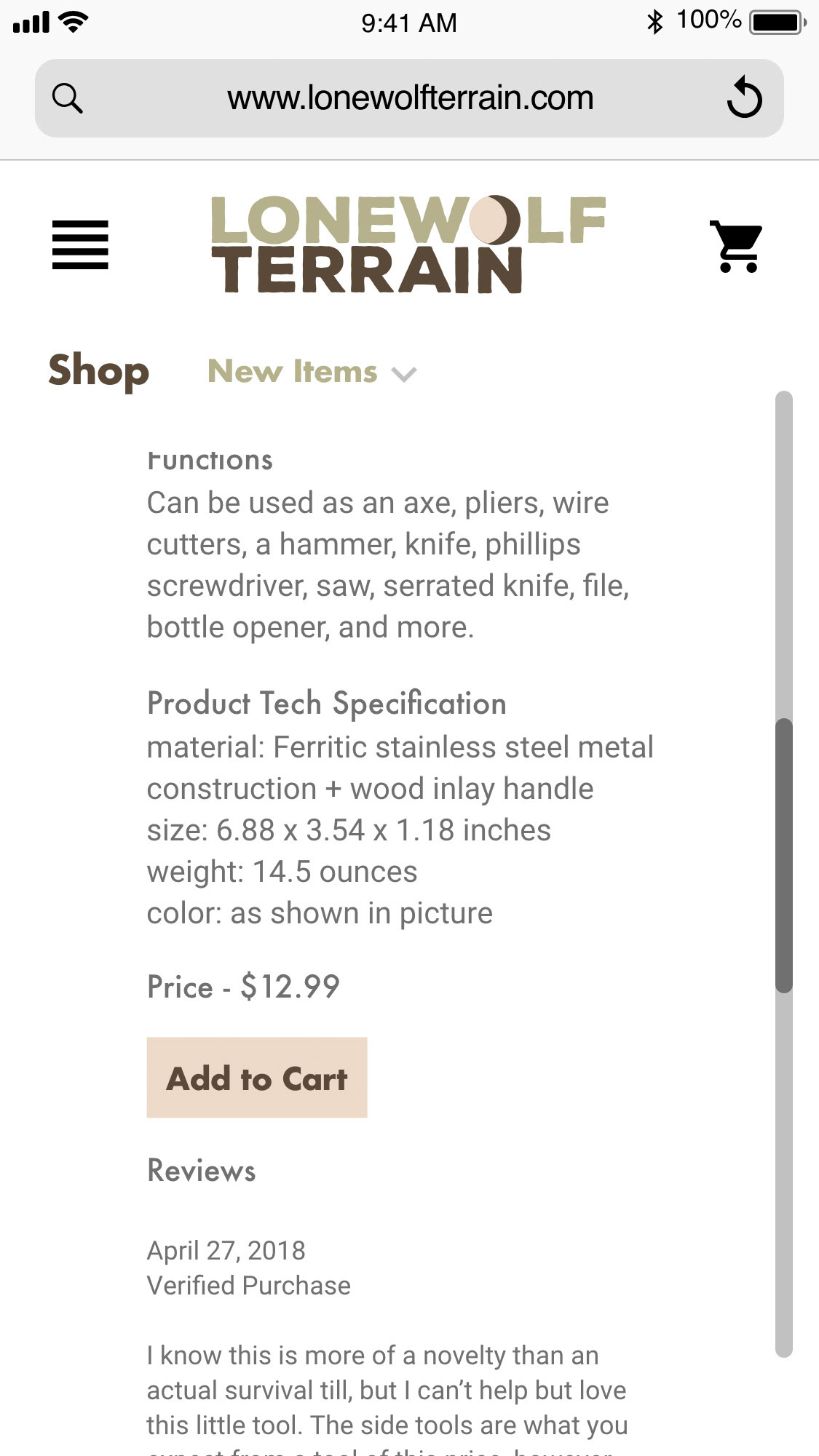The width and height of the screenshot is (819, 1456).
Task: Expand the New Items dropdown chevron
Action: (404, 374)
